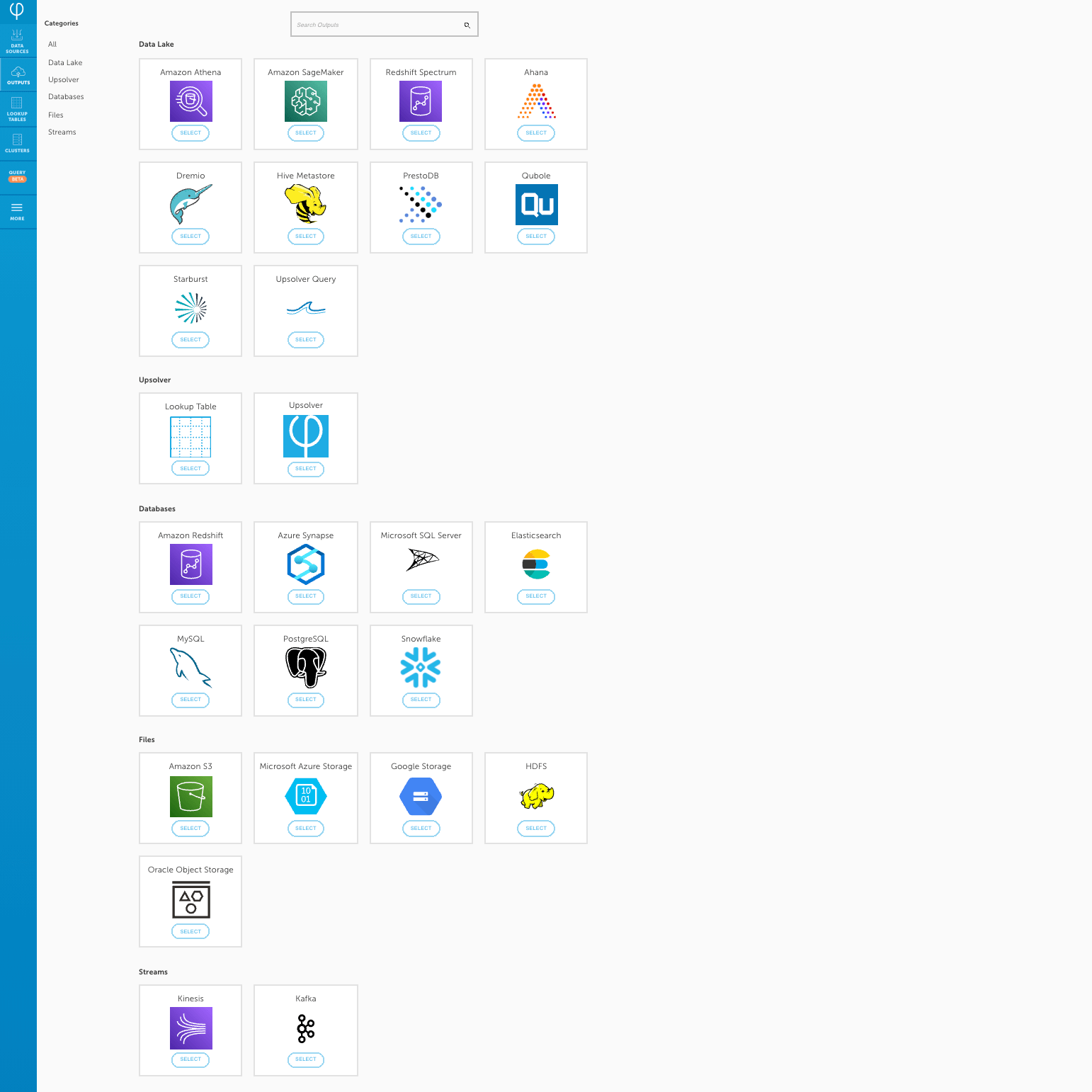Select Azure Synapse output
The image size is (1092, 1092).
pos(306,596)
